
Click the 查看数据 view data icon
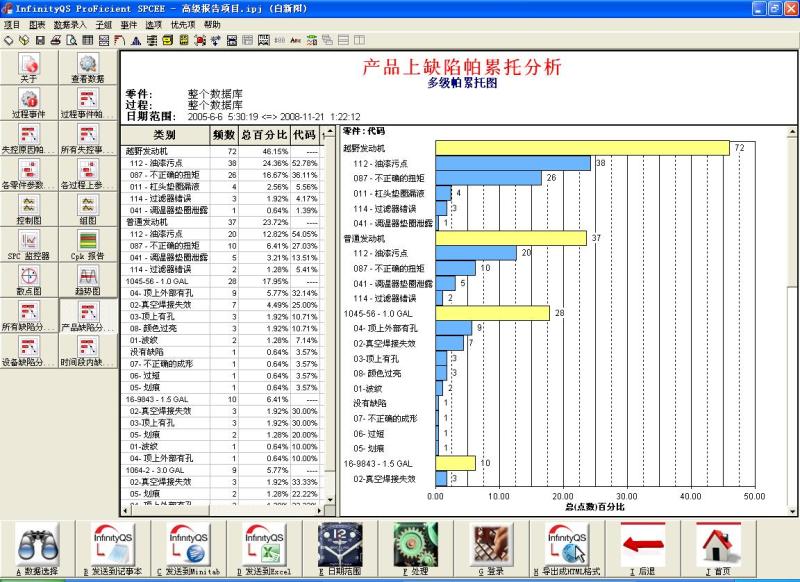tap(88, 68)
